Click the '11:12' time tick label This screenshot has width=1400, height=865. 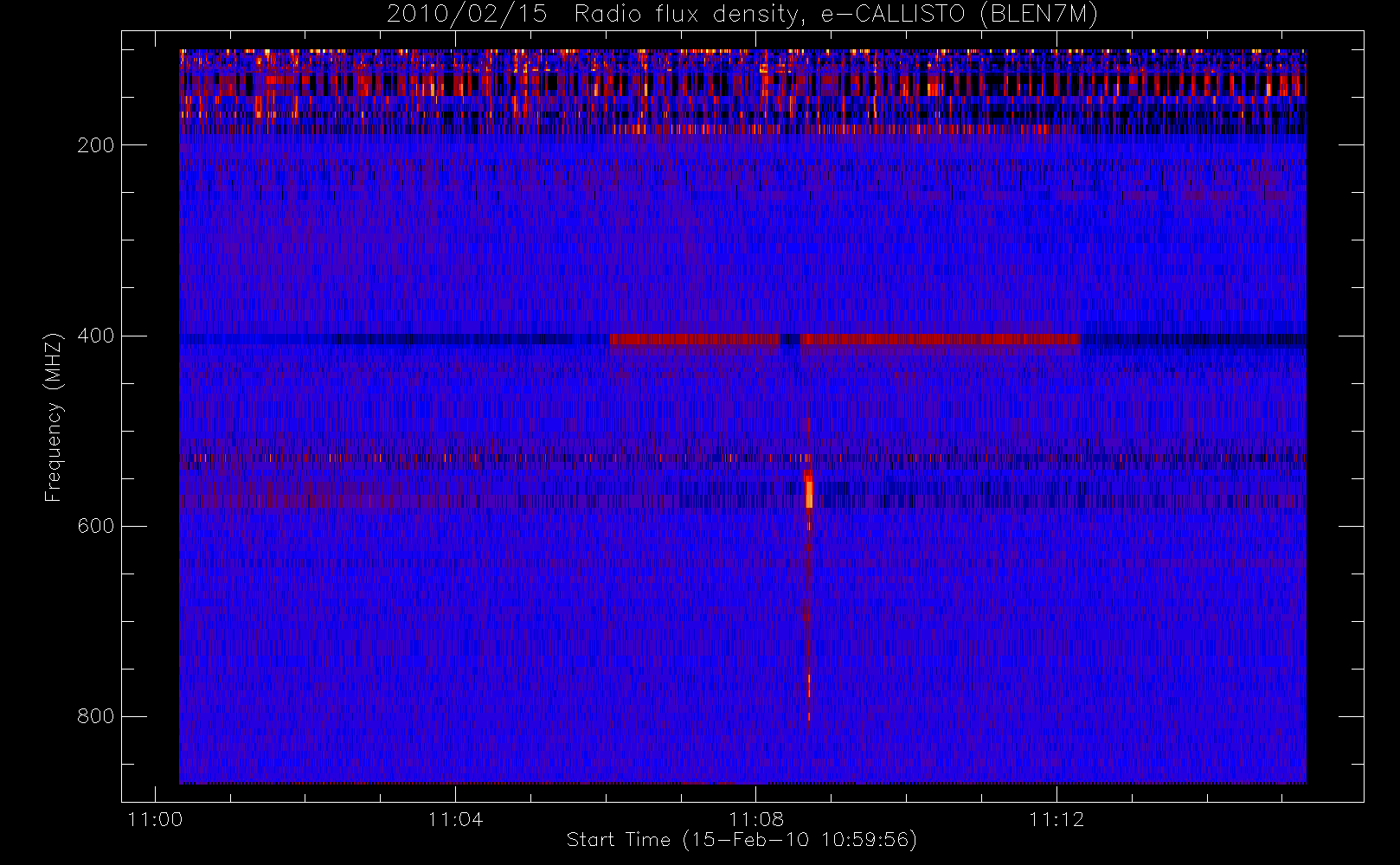point(1056,819)
